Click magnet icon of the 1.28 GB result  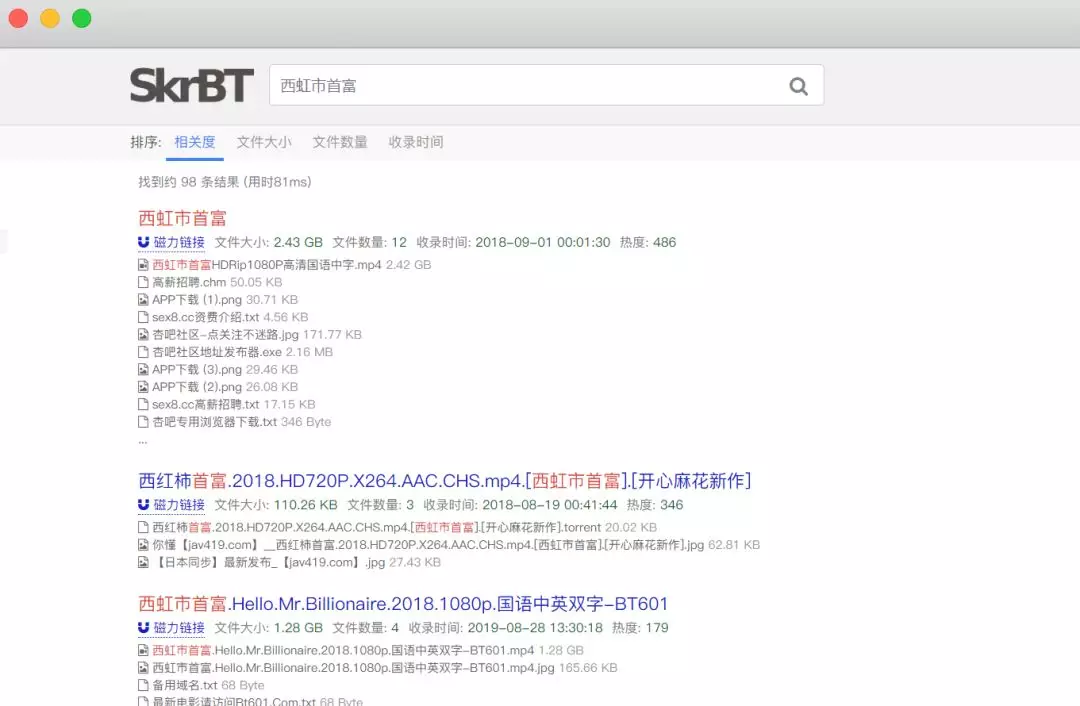click(143, 627)
